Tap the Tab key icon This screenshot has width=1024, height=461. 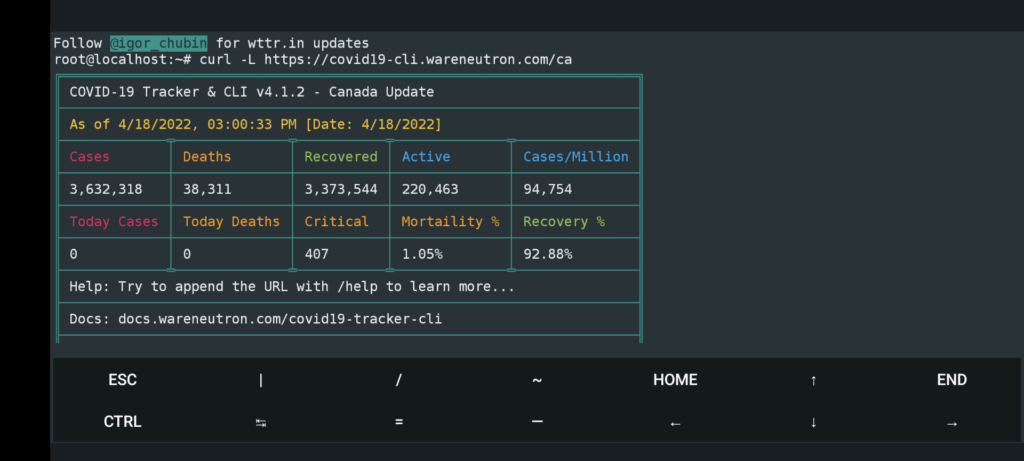click(x=261, y=422)
